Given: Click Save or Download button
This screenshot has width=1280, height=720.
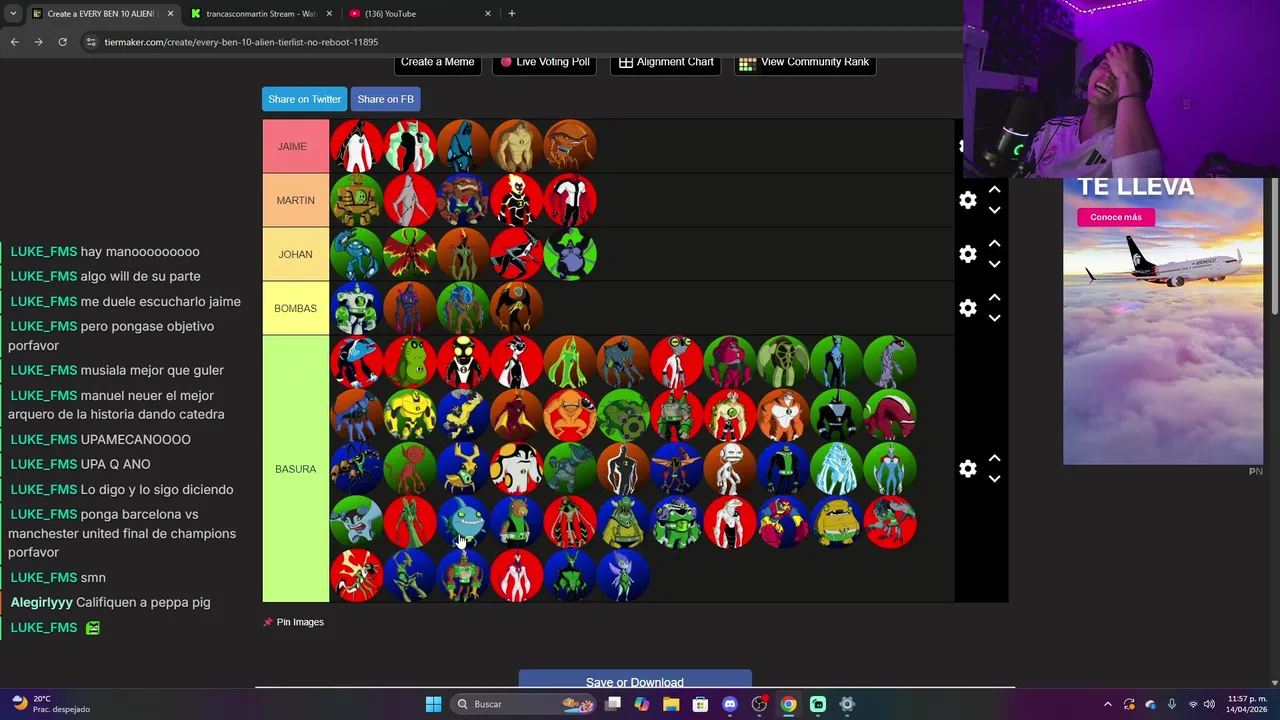Looking at the screenshot, I should coord(635,680).
